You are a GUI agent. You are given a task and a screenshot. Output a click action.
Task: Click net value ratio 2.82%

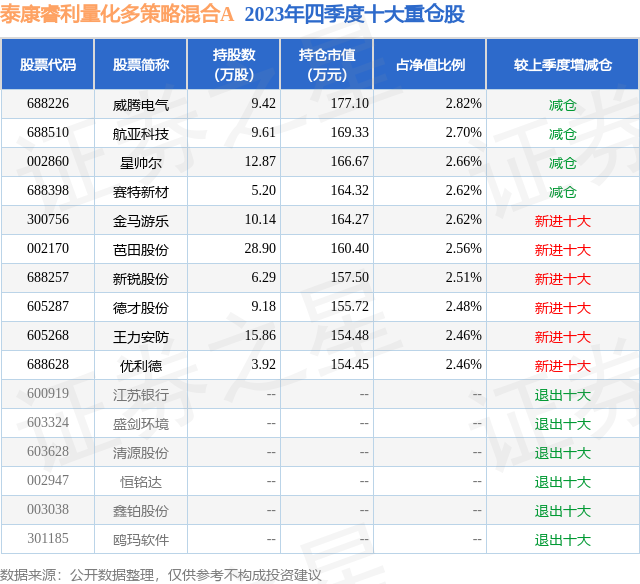[x=464, y=104]
